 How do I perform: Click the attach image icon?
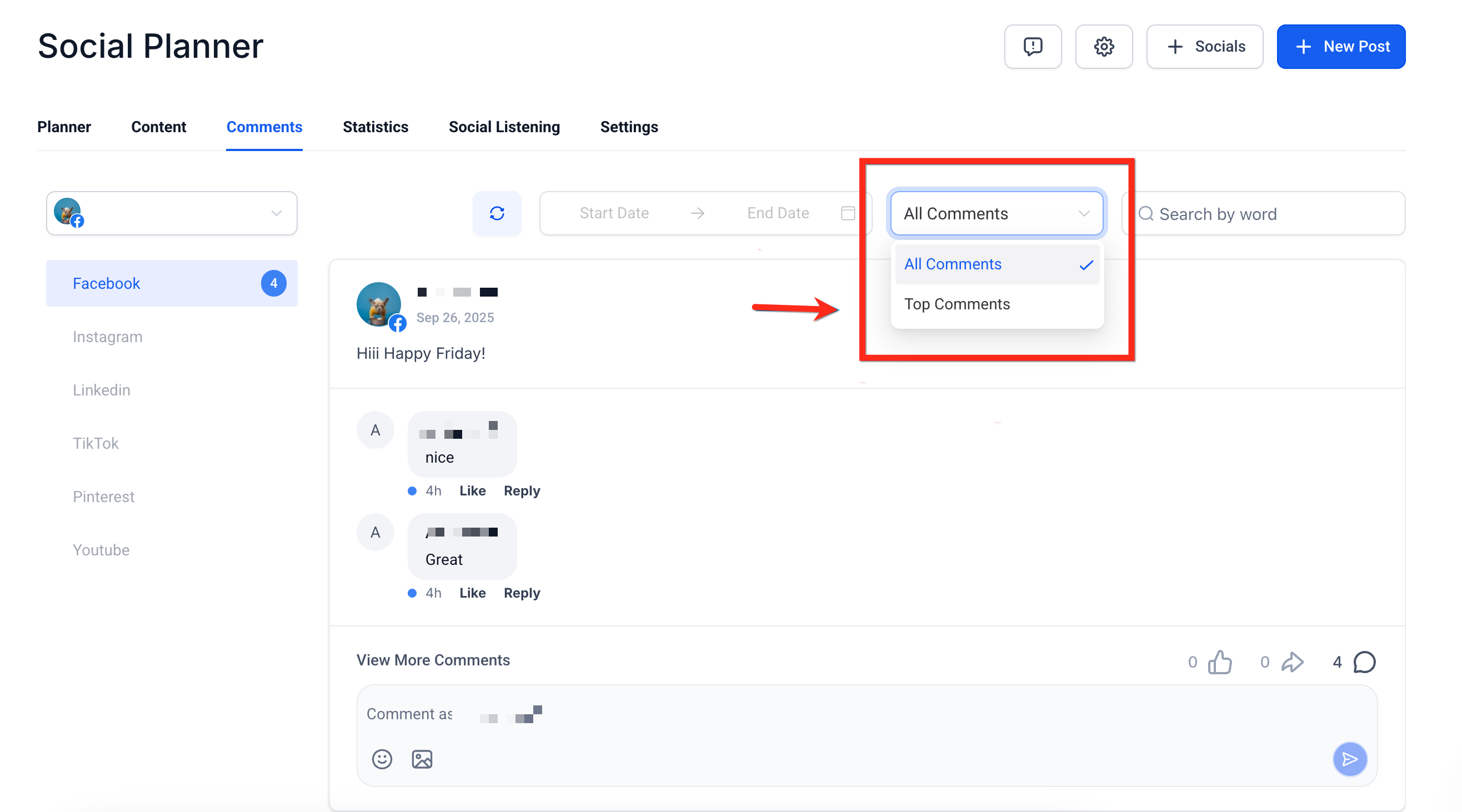click(422, 759)
